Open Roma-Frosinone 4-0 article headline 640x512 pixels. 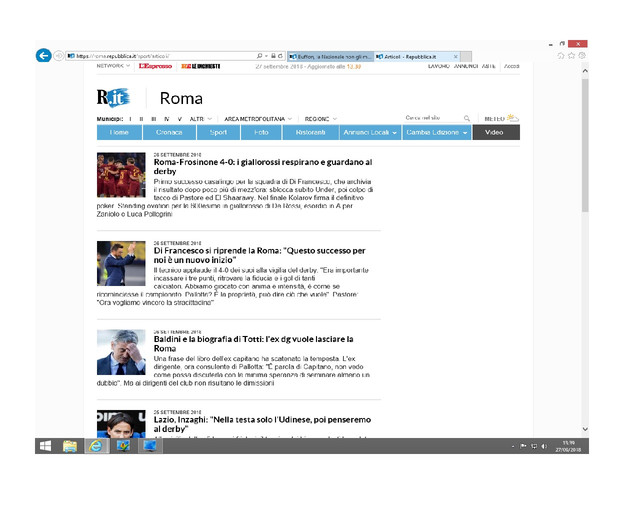point(263,167)
